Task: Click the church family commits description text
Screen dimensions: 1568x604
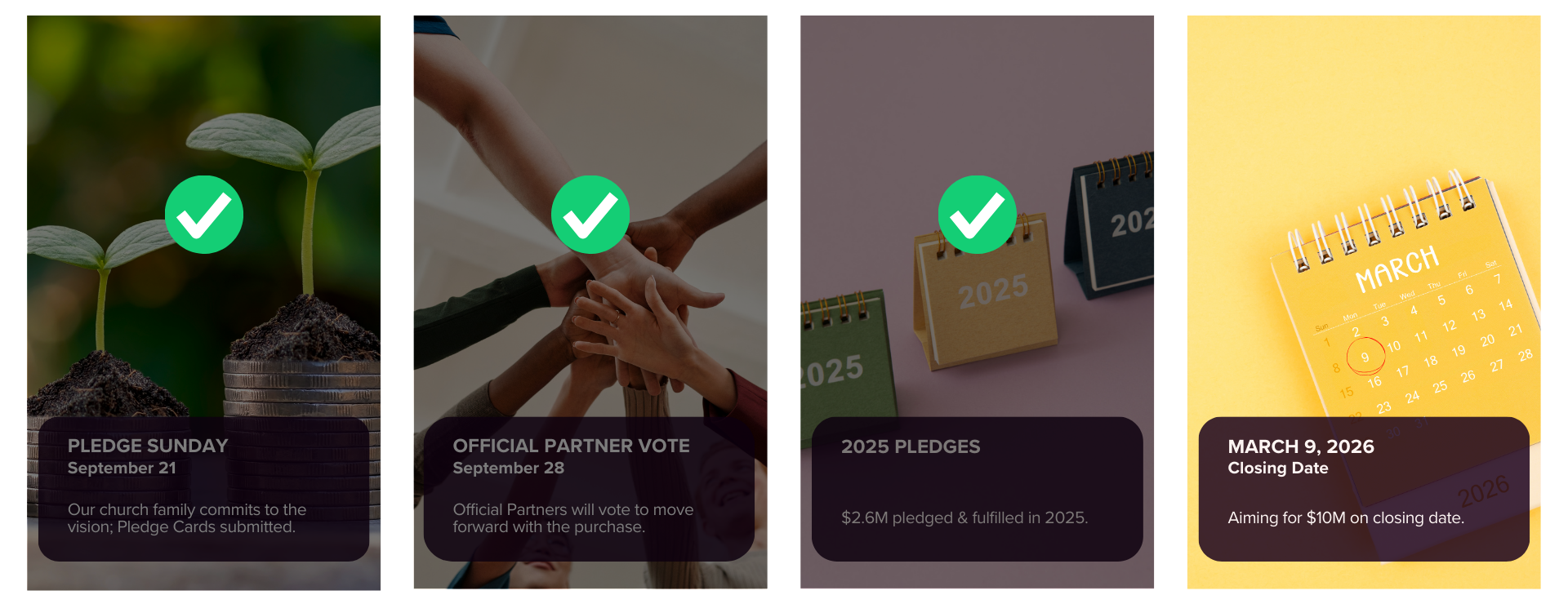Action: point(187,518)
